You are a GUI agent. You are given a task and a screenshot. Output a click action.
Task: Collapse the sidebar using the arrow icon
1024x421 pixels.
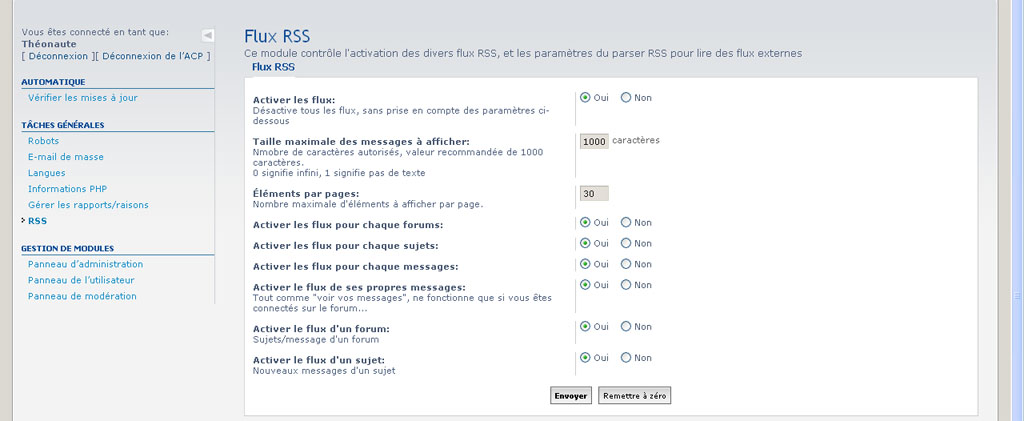[x=207, y=35]
